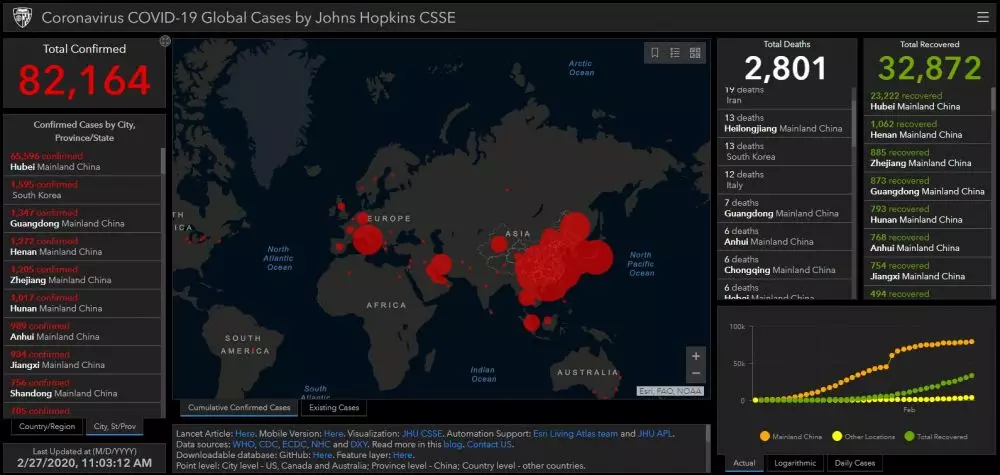Select Heilongjiang 13 deaths entry
This screenshot has width=1000, height=475.
coord(785,123)
